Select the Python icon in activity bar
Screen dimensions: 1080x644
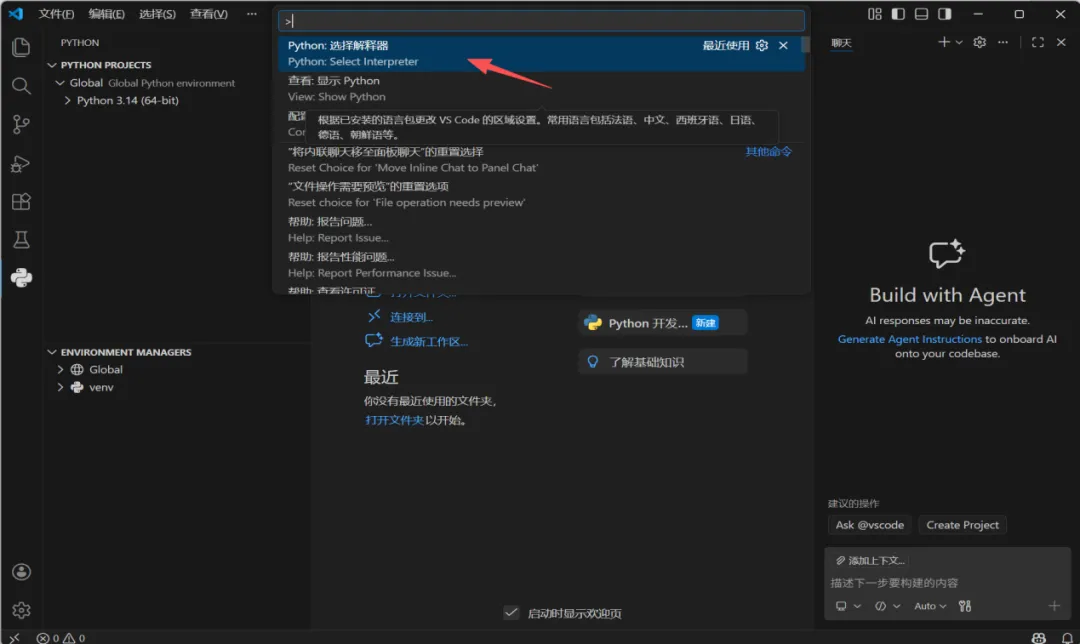21,278
